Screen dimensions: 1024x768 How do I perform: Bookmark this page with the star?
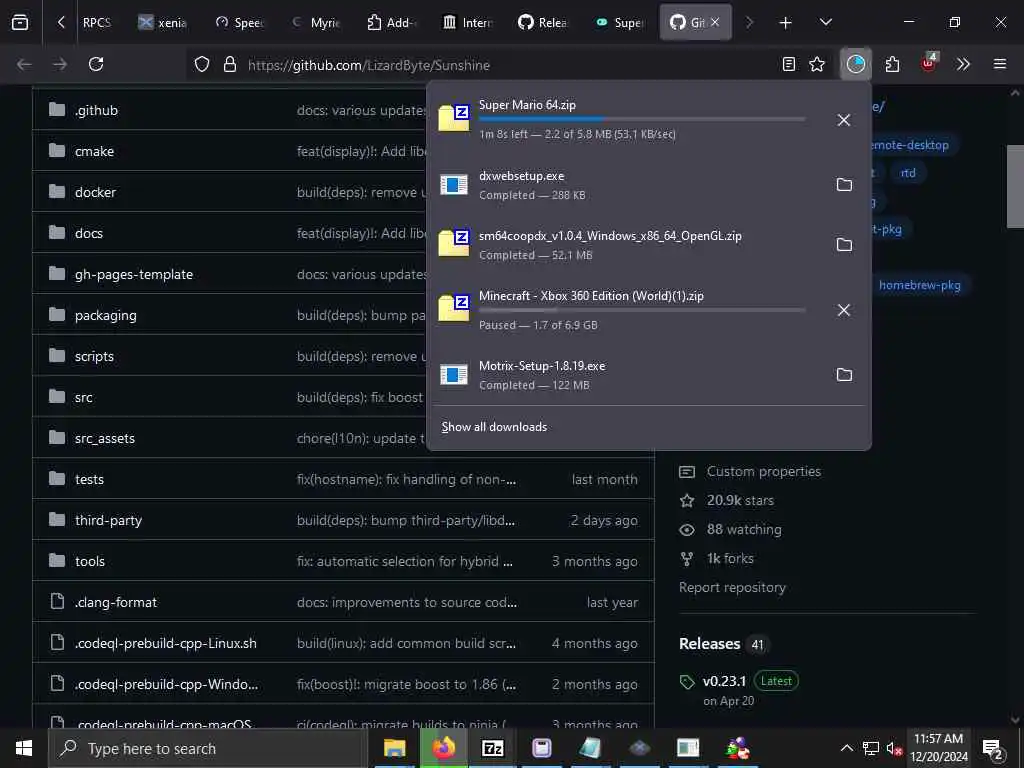click(x=817, y=64)
